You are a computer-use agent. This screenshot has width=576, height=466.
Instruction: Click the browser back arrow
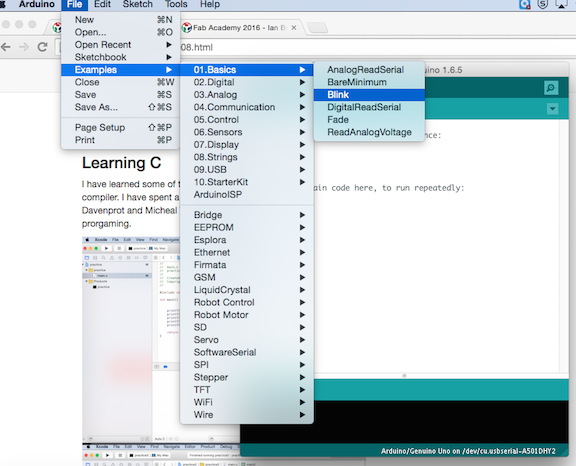(6, 47)
